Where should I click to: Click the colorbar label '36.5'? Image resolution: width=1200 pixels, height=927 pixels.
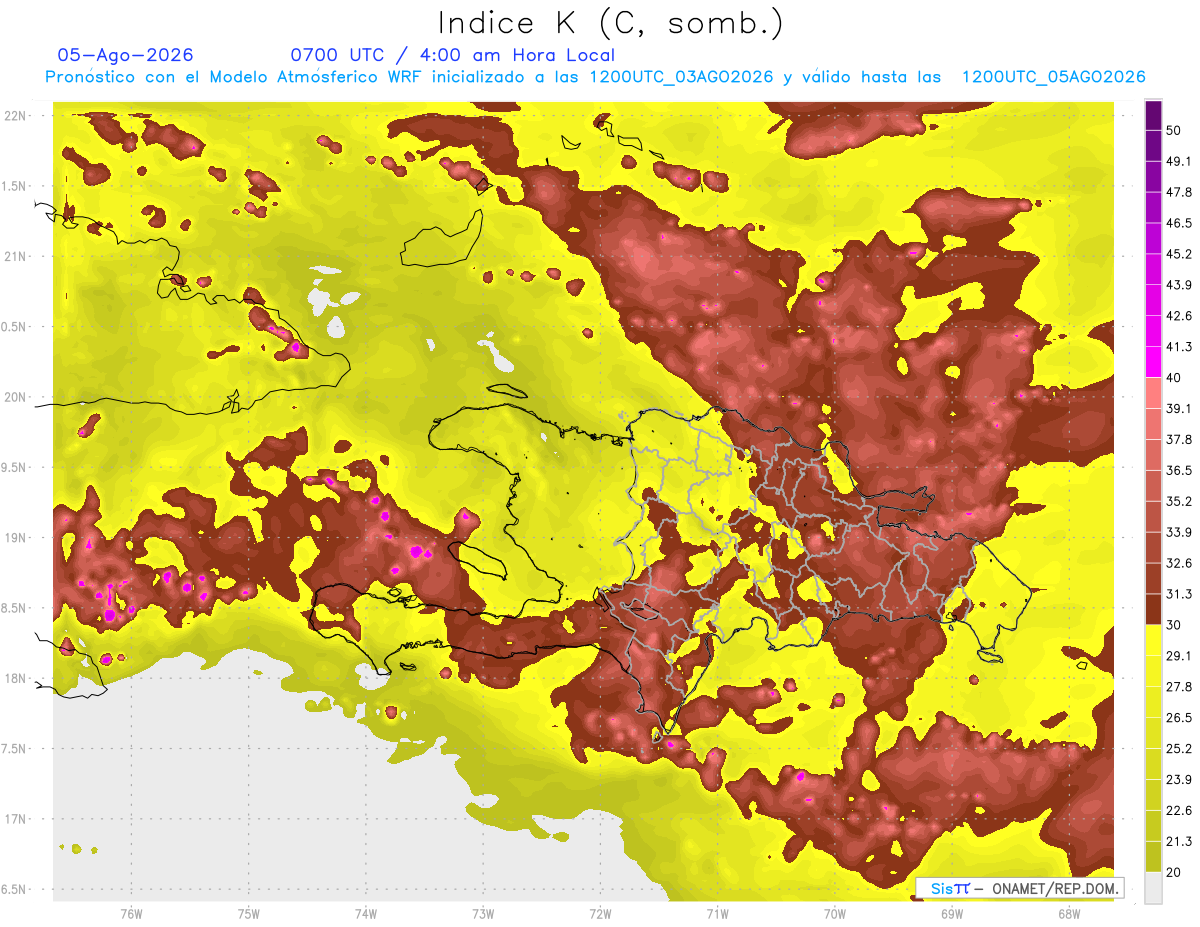point(1178,470)
